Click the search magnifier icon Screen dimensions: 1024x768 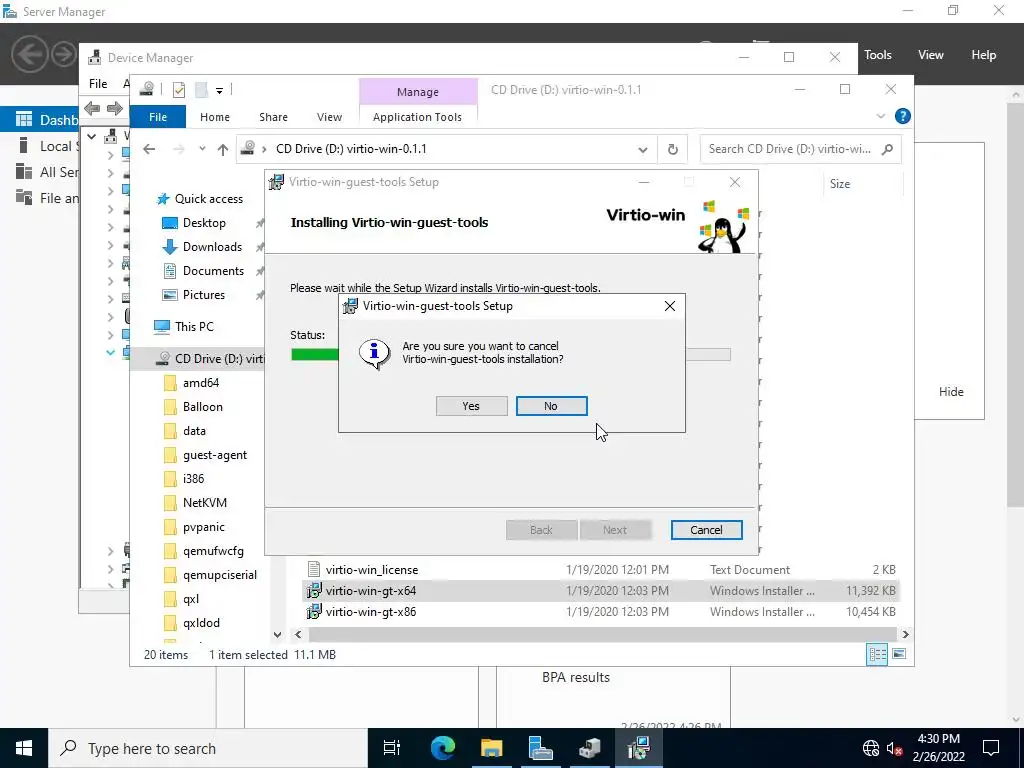[x=887, y=149]
